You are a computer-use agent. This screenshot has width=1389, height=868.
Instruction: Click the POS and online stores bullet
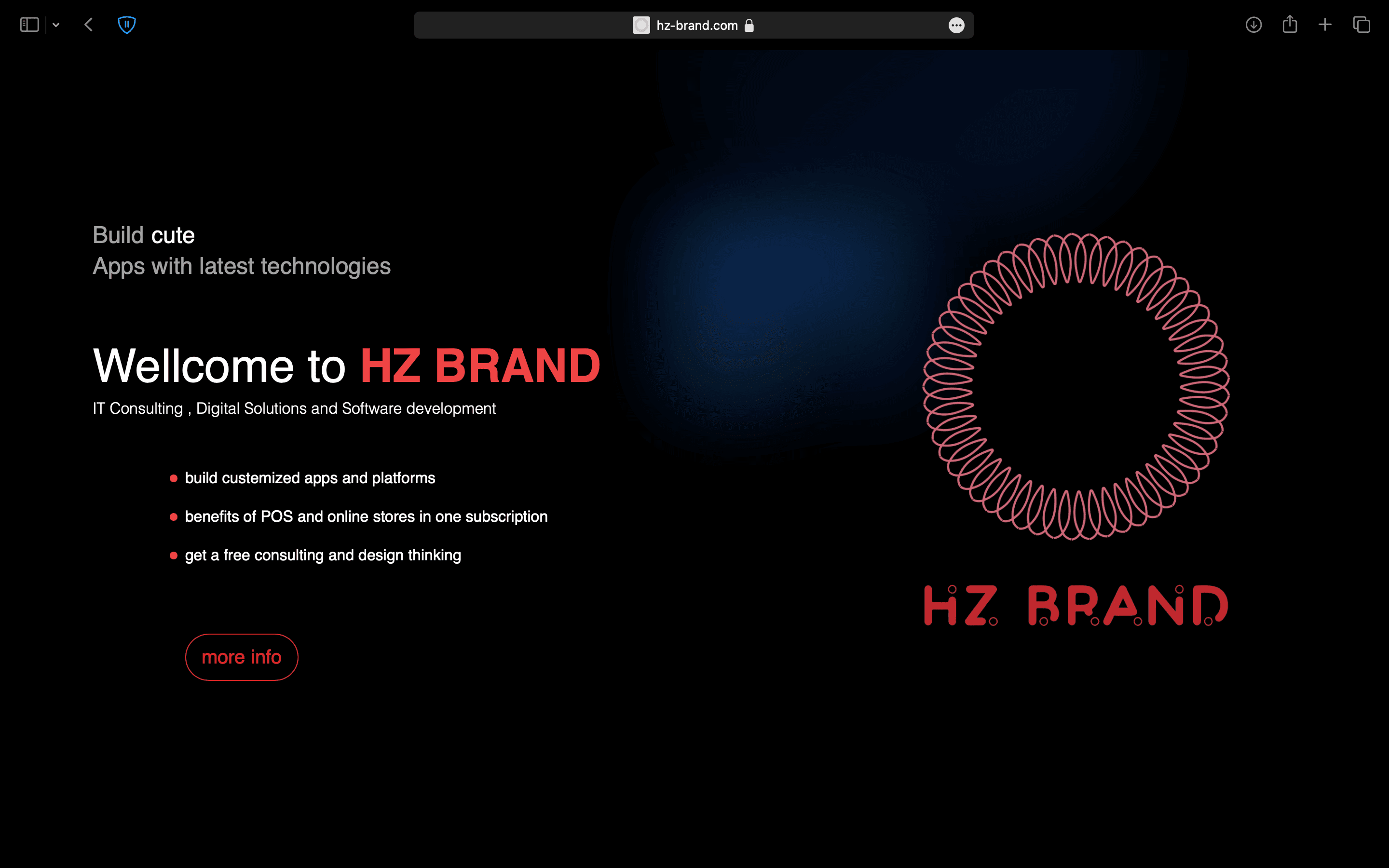[x=366, y=516]
